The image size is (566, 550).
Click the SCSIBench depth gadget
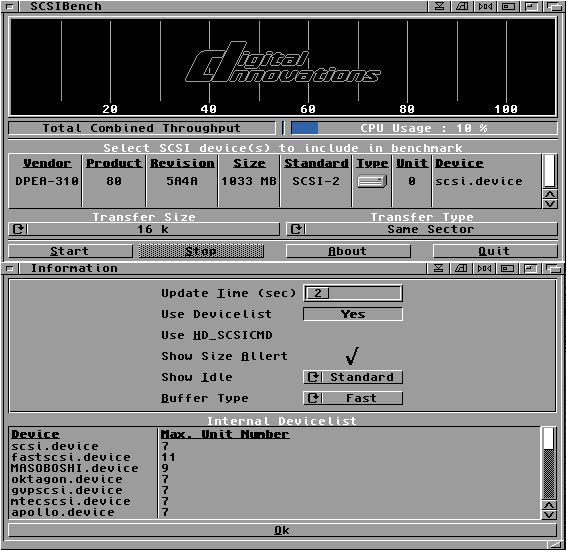coord(554,6)
